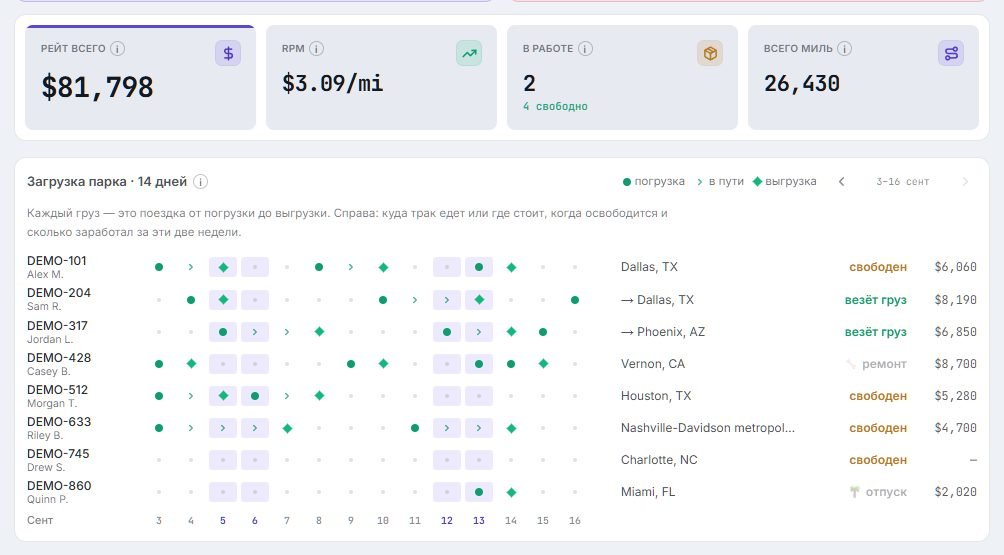This screenshot has height=555, width=1004.
Task: Click the $81,798 total rate value
Action: click(x=97, y=87)
